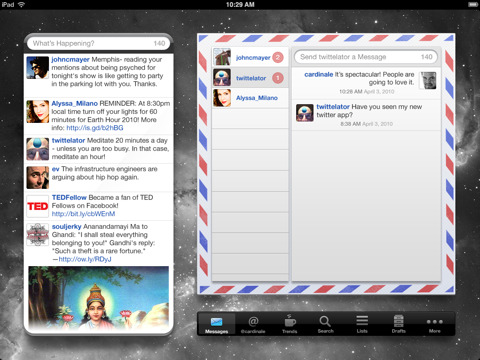Image resolution: width=480 pixels, height=360 pixels.
Task: Select johncmayer conversation in message list
Action: 250,57
